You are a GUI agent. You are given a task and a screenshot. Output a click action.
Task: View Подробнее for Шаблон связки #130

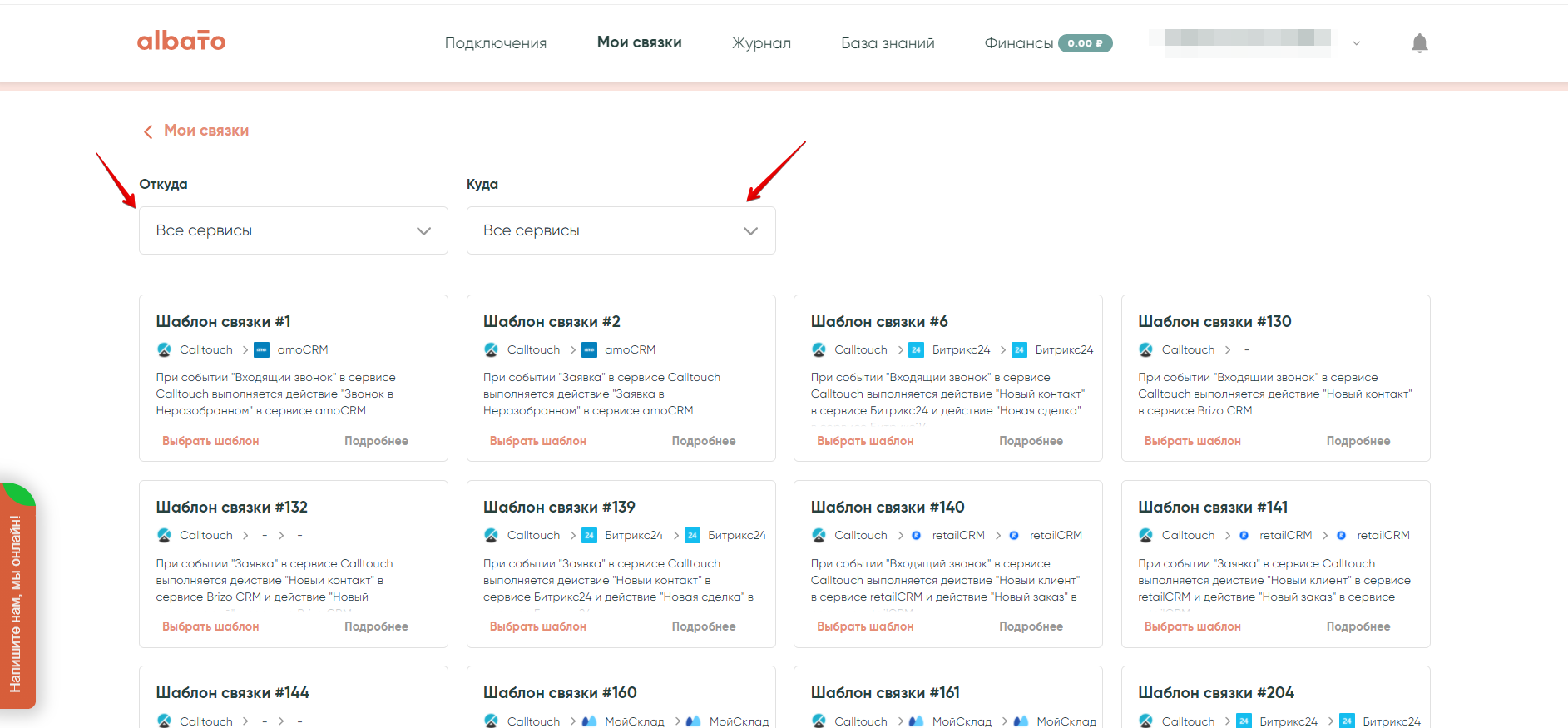pos(1358,441)
